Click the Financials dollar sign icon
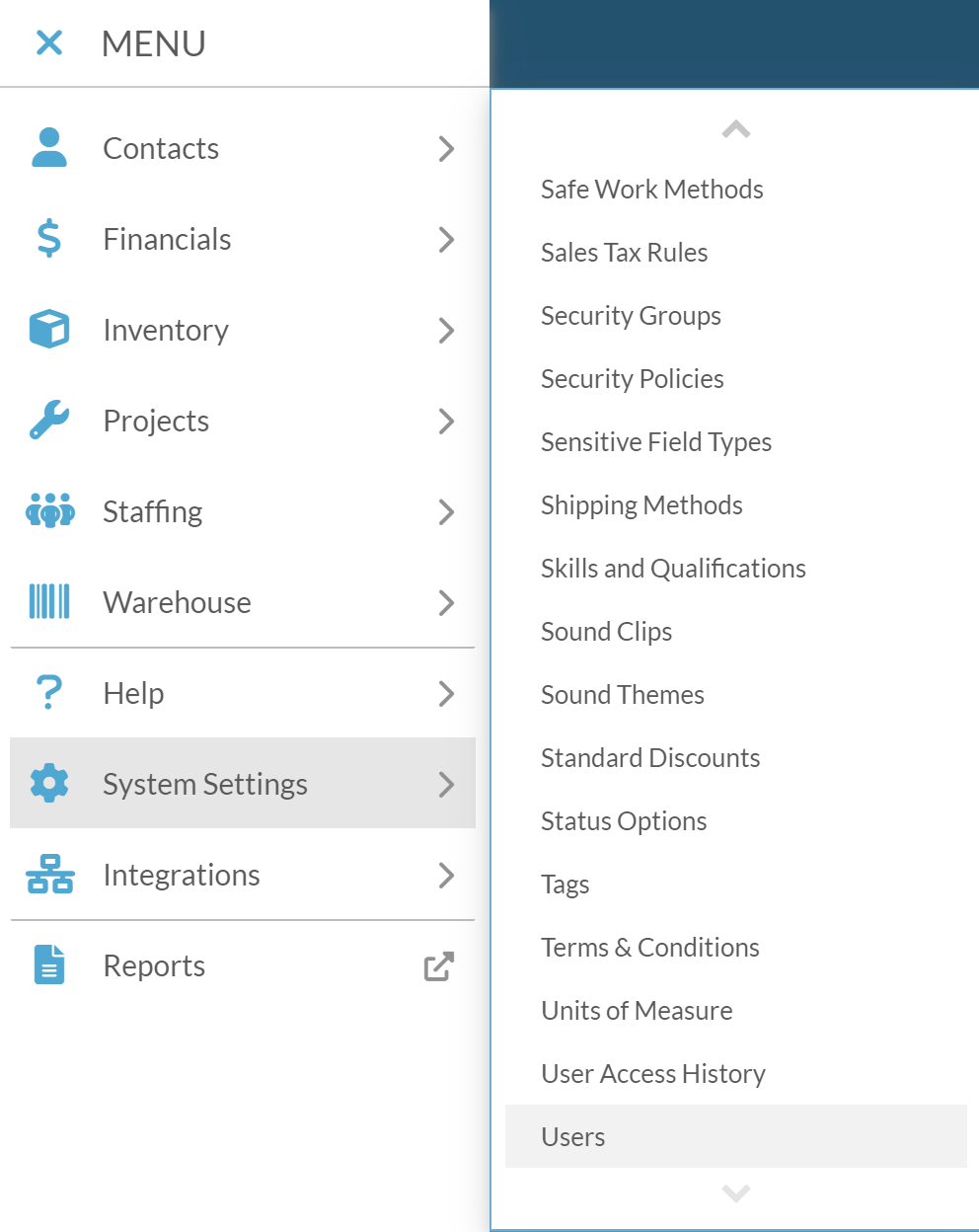 tap(49, 239)
